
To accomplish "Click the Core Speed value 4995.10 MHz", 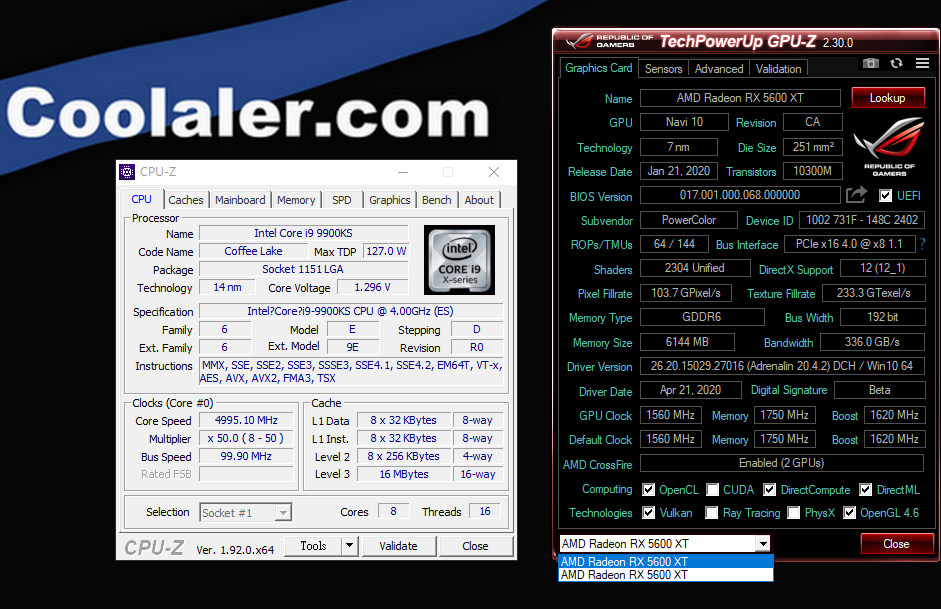I will (x=246, y=421).
